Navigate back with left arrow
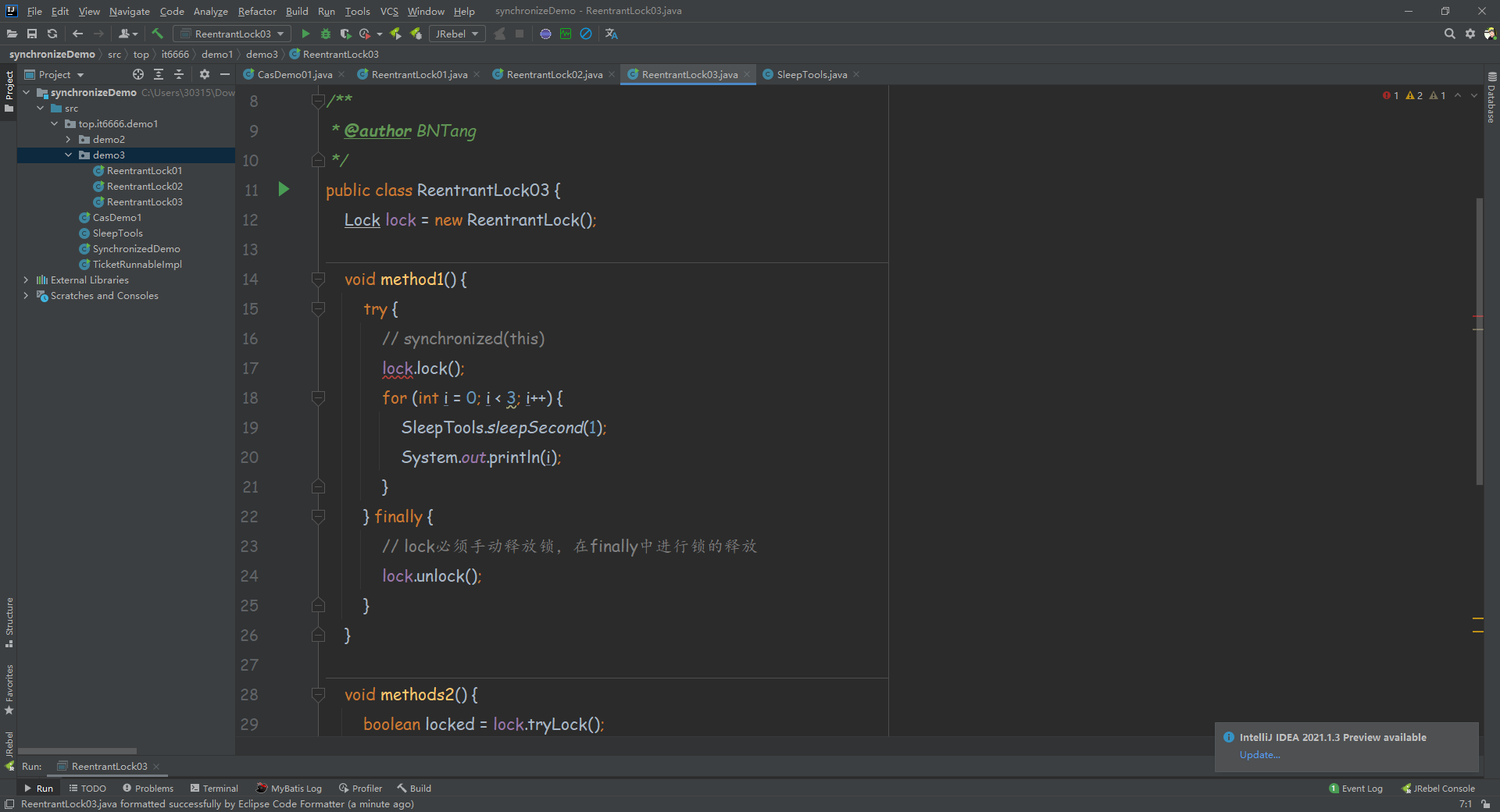 77,34
